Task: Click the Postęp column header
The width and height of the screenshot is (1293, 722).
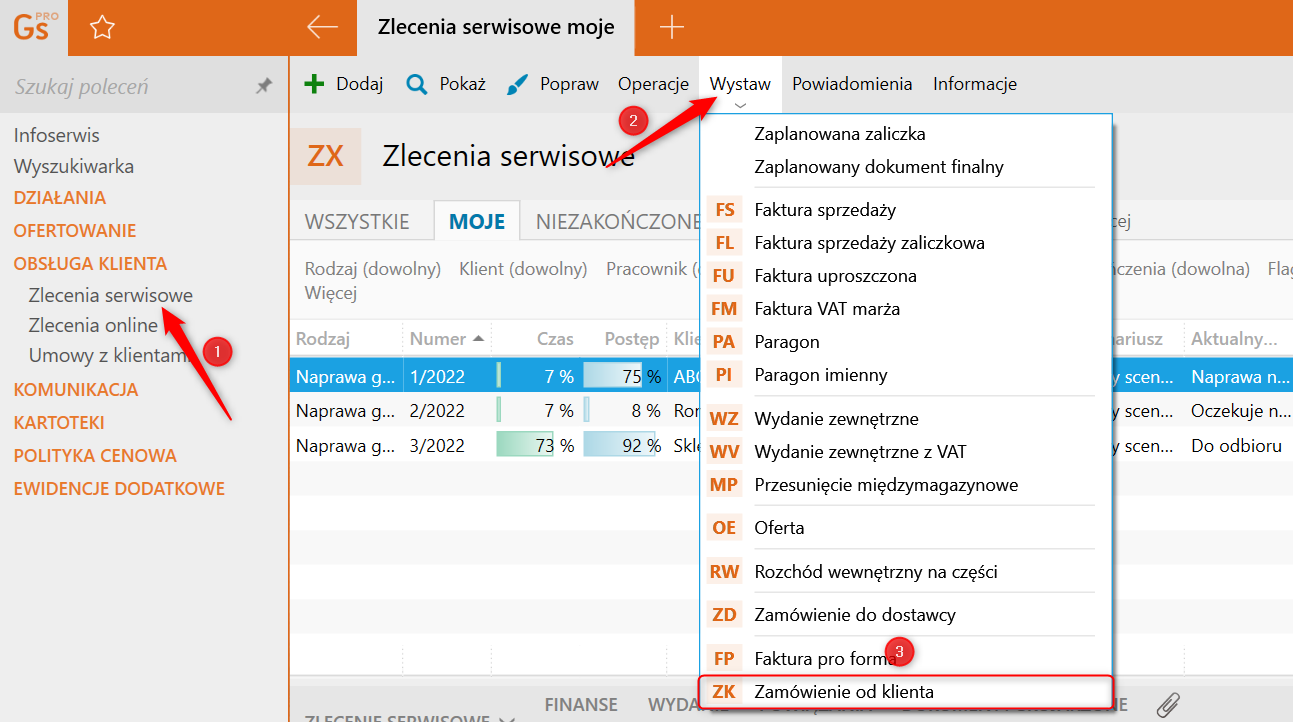Action: click(x=632, y=339)
